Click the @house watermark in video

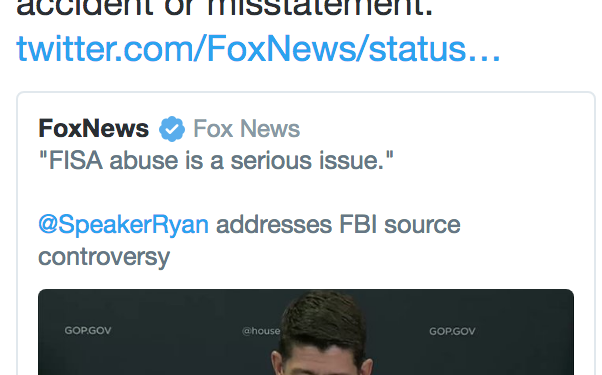click(x=261, y=331)
